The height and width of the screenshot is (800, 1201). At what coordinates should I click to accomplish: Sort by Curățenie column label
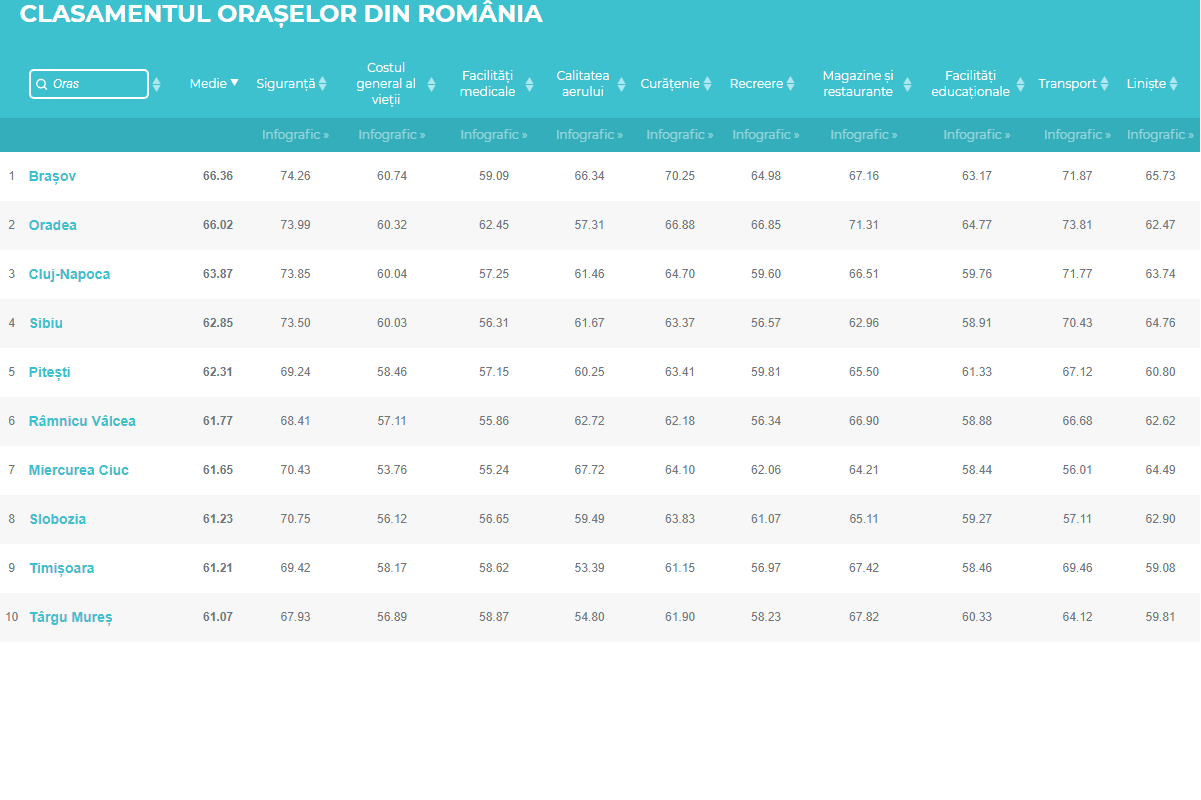(x=670, y=84)
